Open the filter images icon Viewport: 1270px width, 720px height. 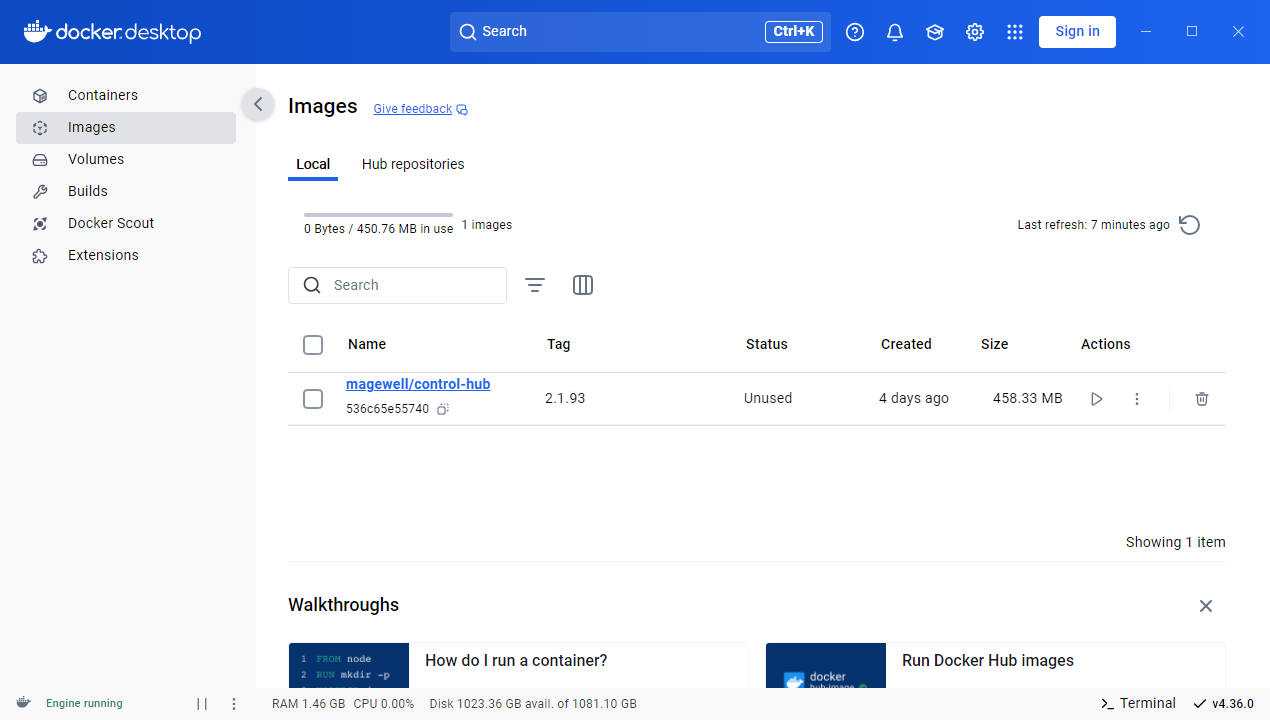coord(535,285)
